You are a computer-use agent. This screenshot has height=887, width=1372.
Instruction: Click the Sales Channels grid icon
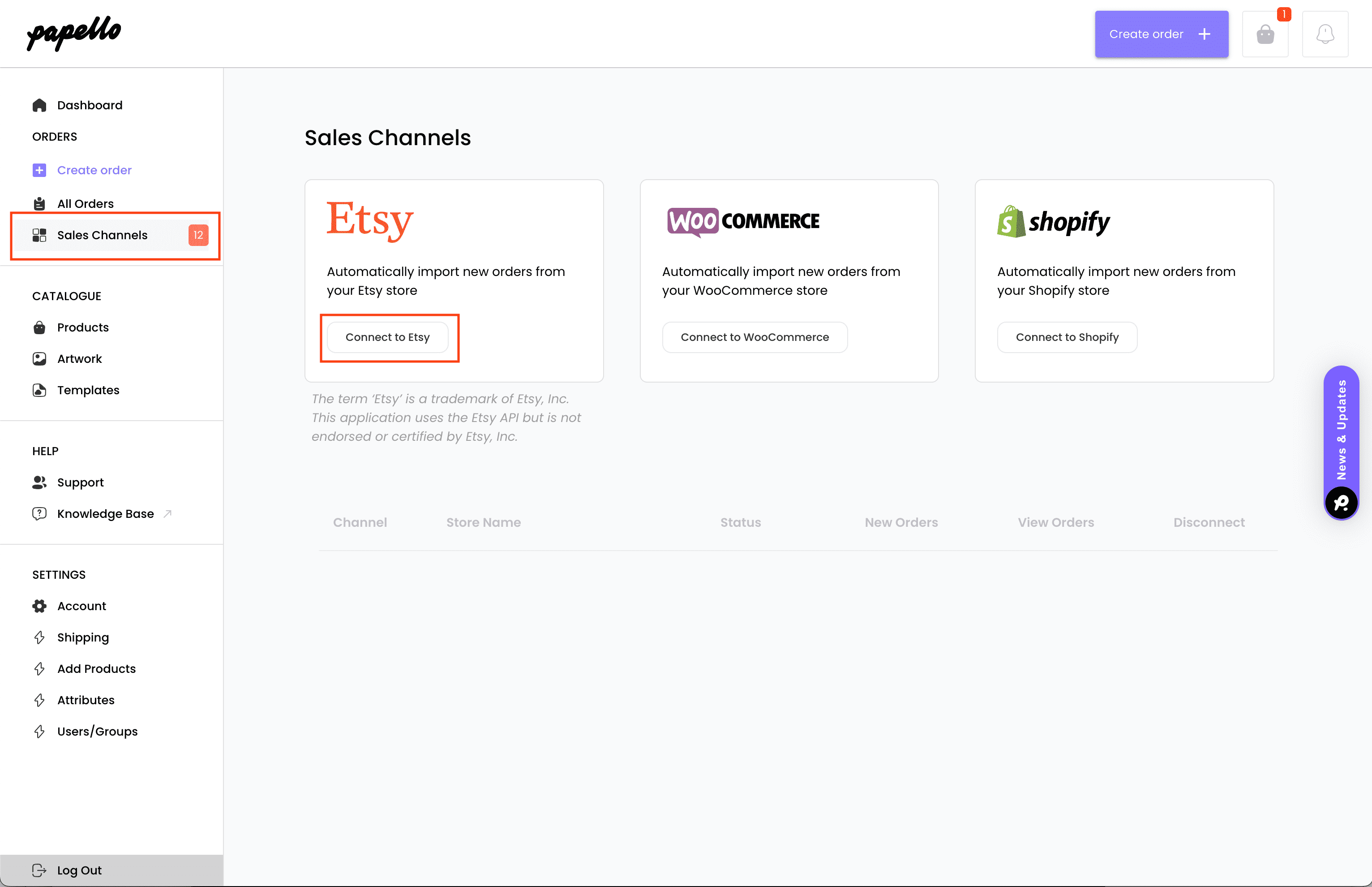(x=39, y=235)
